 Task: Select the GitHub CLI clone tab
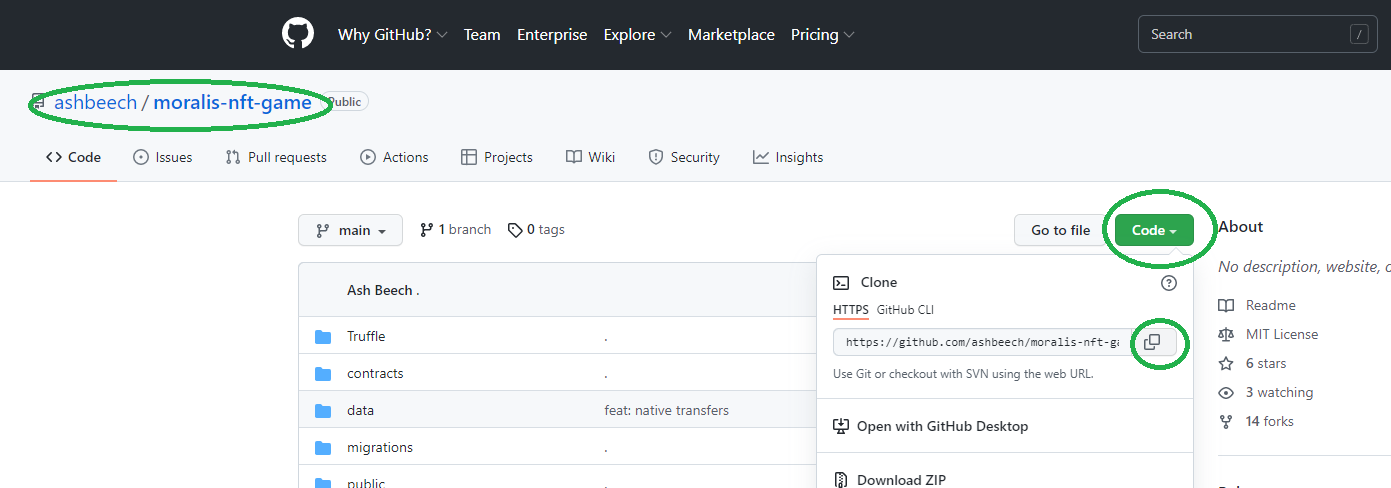(x=905, y=310)
